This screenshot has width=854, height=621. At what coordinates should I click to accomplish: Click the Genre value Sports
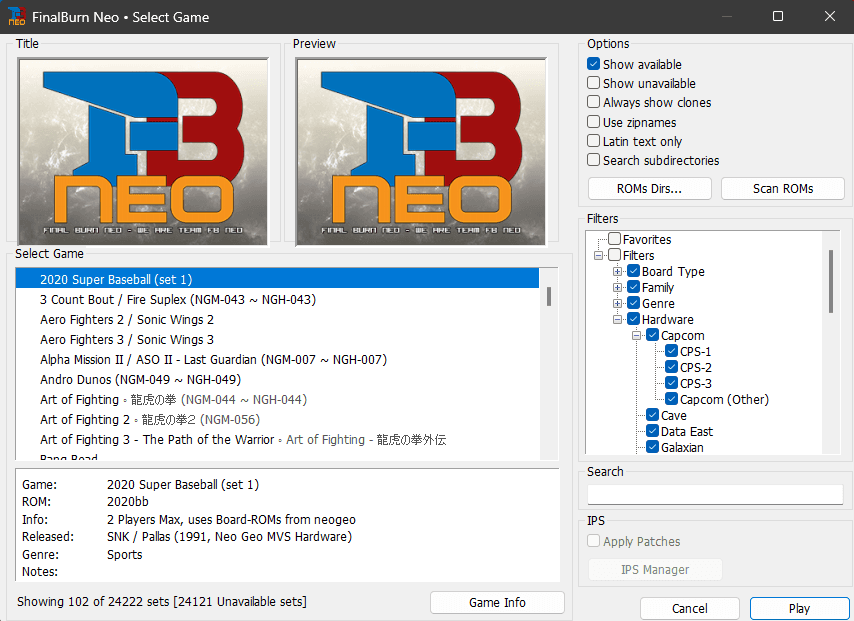coord(125,555)
